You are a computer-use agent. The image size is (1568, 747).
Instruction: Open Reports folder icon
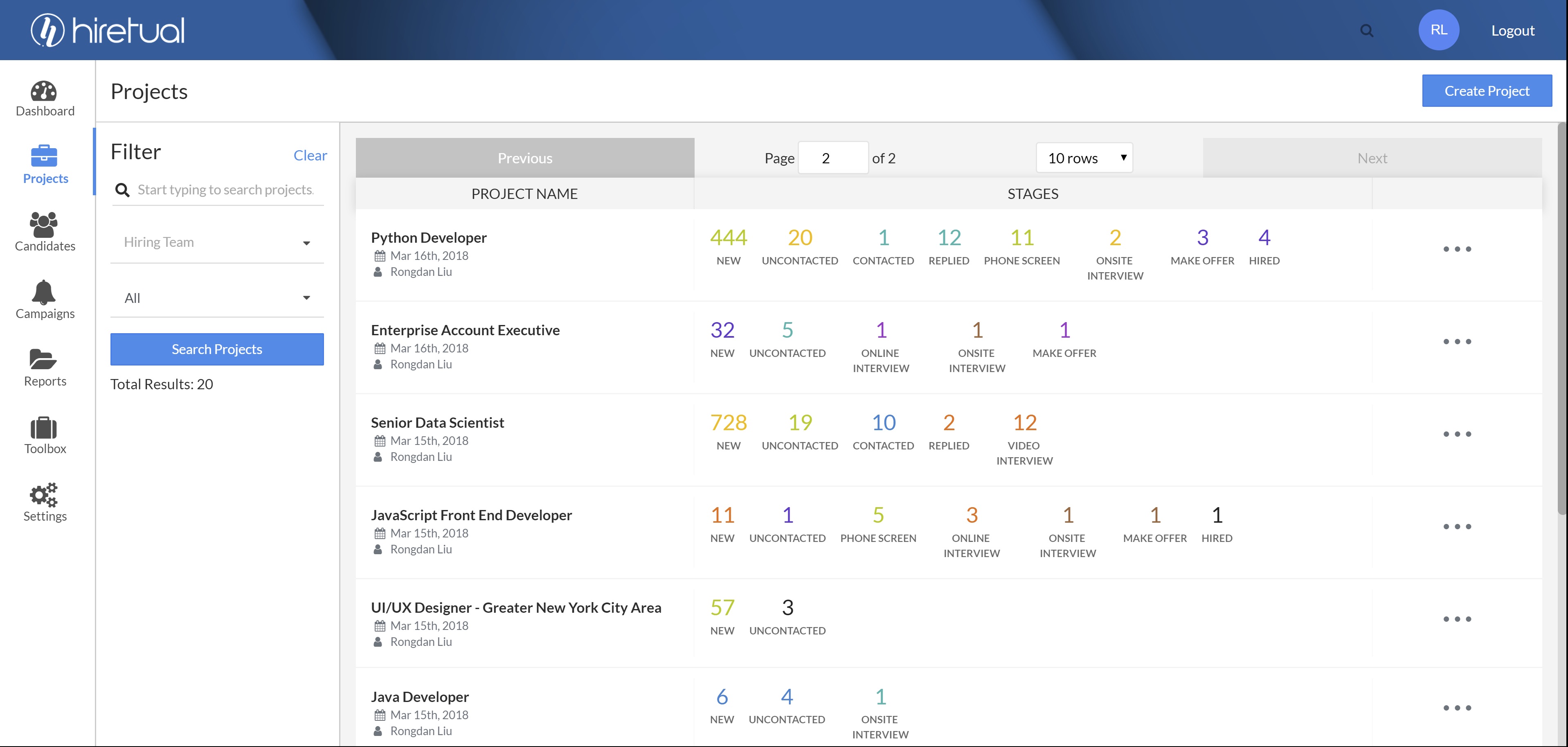(x=44, y=360)
